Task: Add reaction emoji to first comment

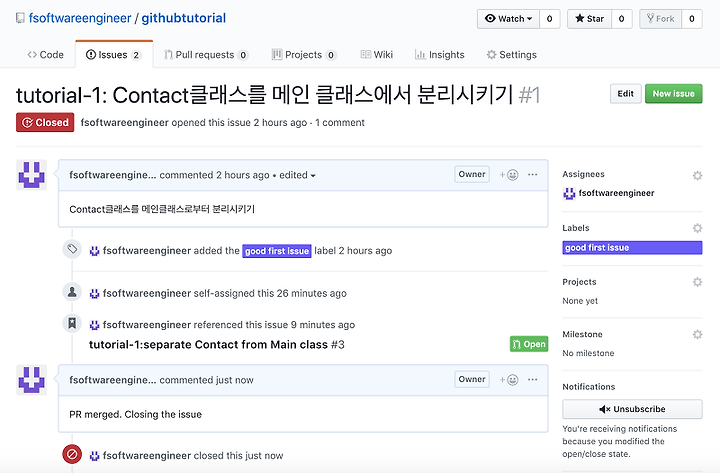Action: (509, 175)
